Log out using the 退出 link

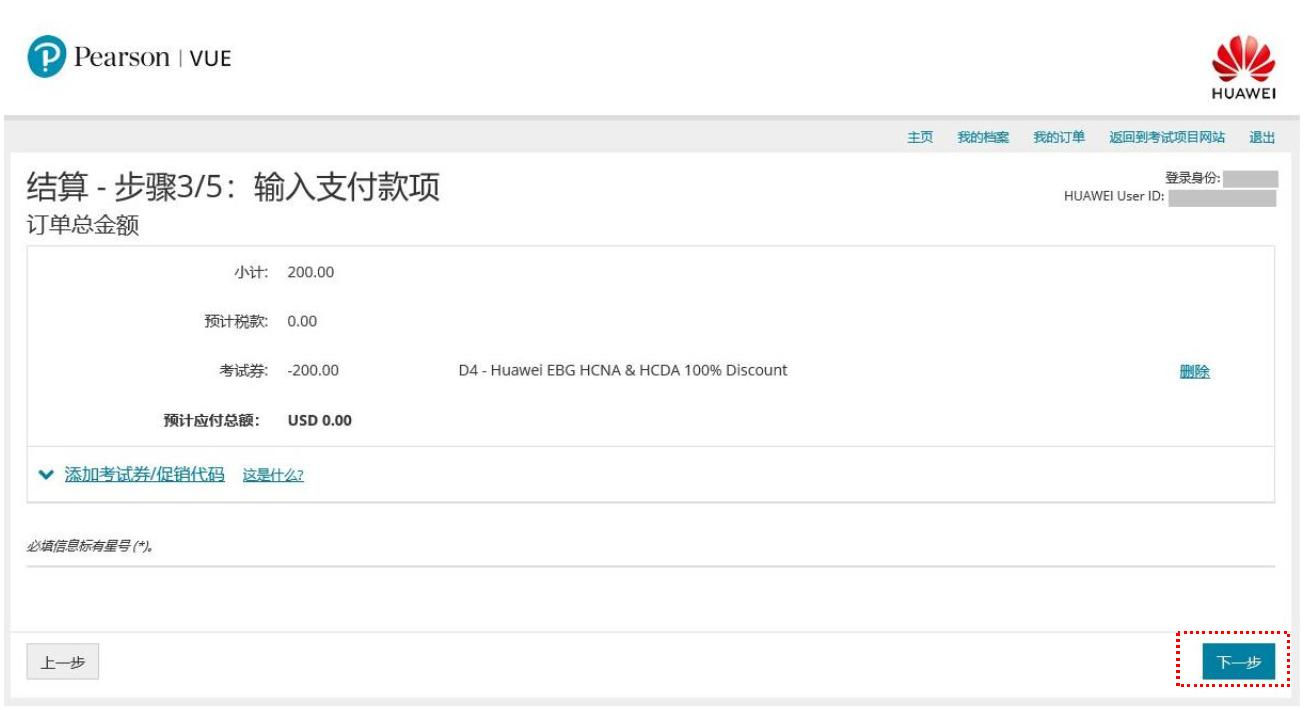point(1261,137)
